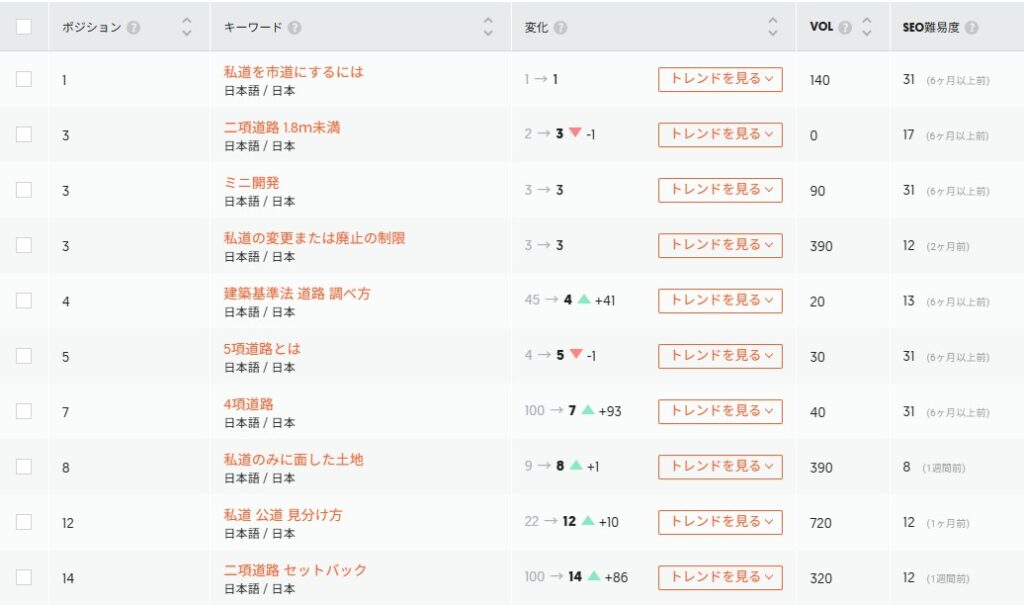The image size is (1024, 605).
Task: Sort by VOL column arrows
Action: point(867,27)
